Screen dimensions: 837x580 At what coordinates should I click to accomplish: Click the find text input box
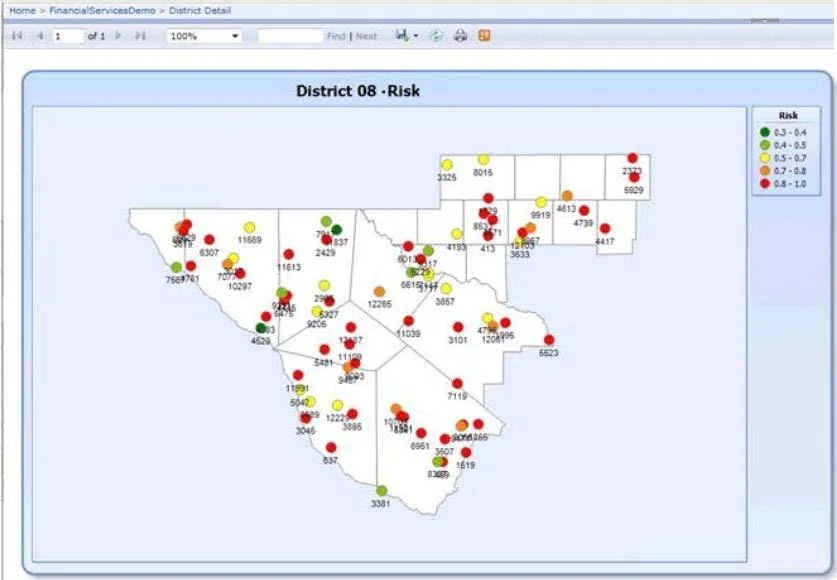tap(291, 36)
